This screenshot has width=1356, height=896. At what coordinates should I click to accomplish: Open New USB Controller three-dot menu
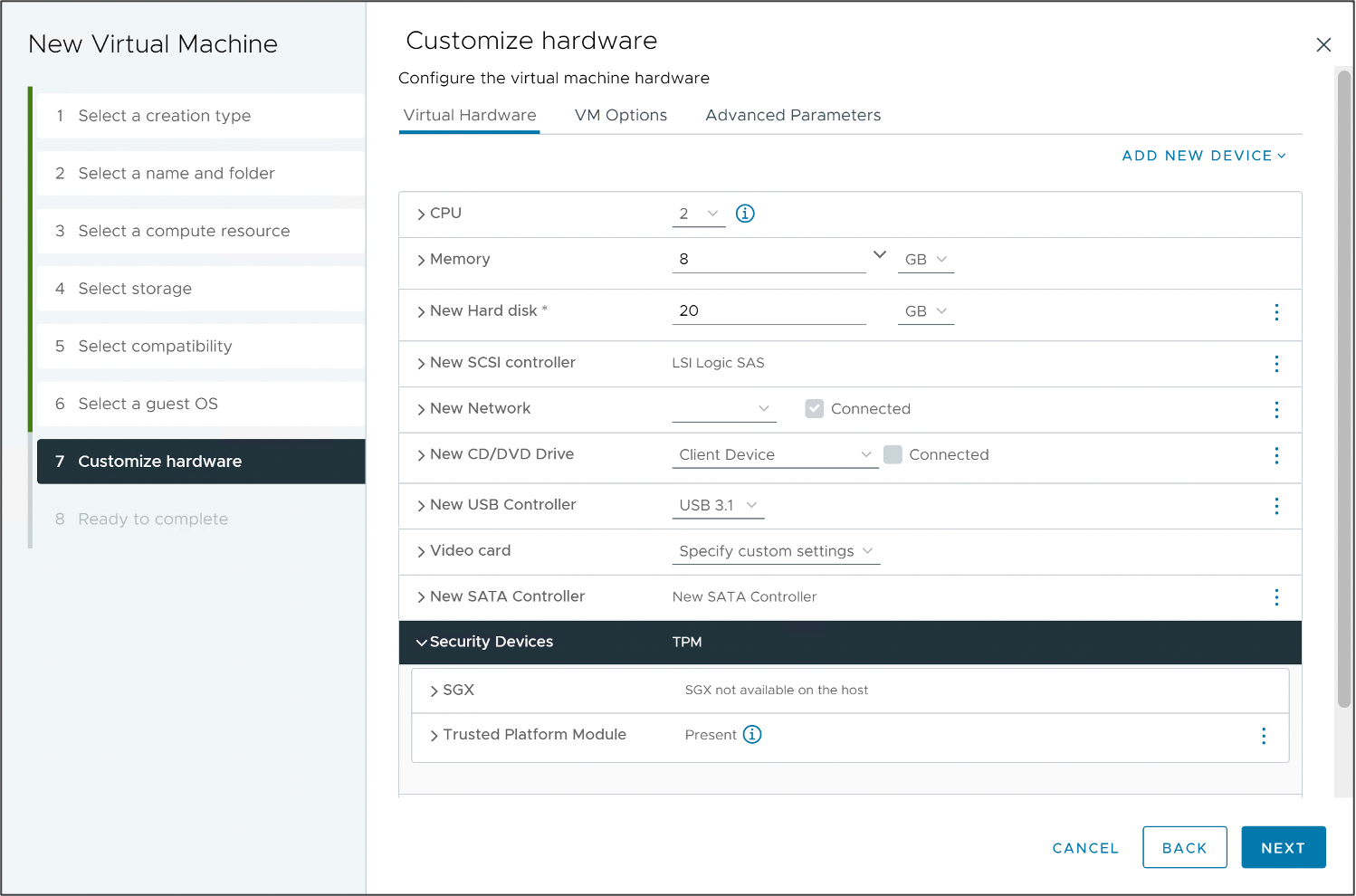(x=1276, y=506)
